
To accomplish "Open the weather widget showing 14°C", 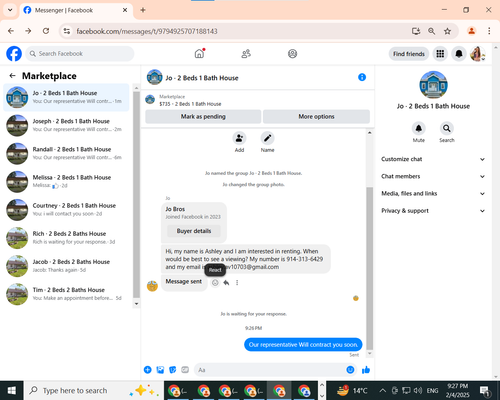I will [x=352, y=390].
